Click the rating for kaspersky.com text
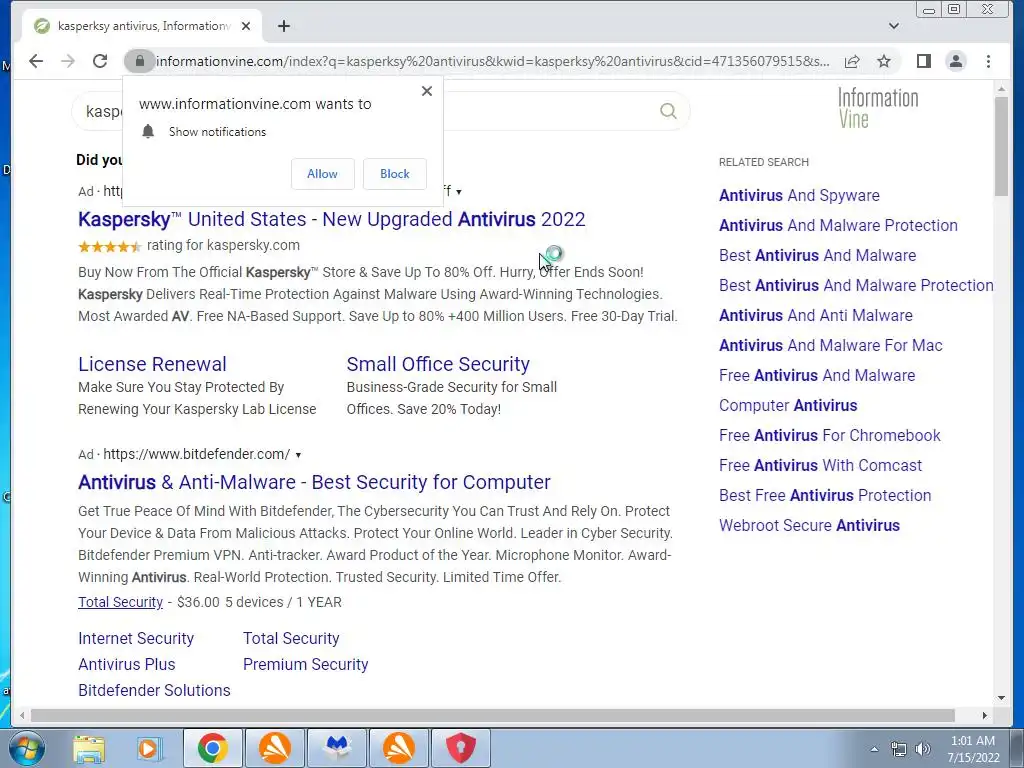 pyautogui.click(x=223, y=246)
